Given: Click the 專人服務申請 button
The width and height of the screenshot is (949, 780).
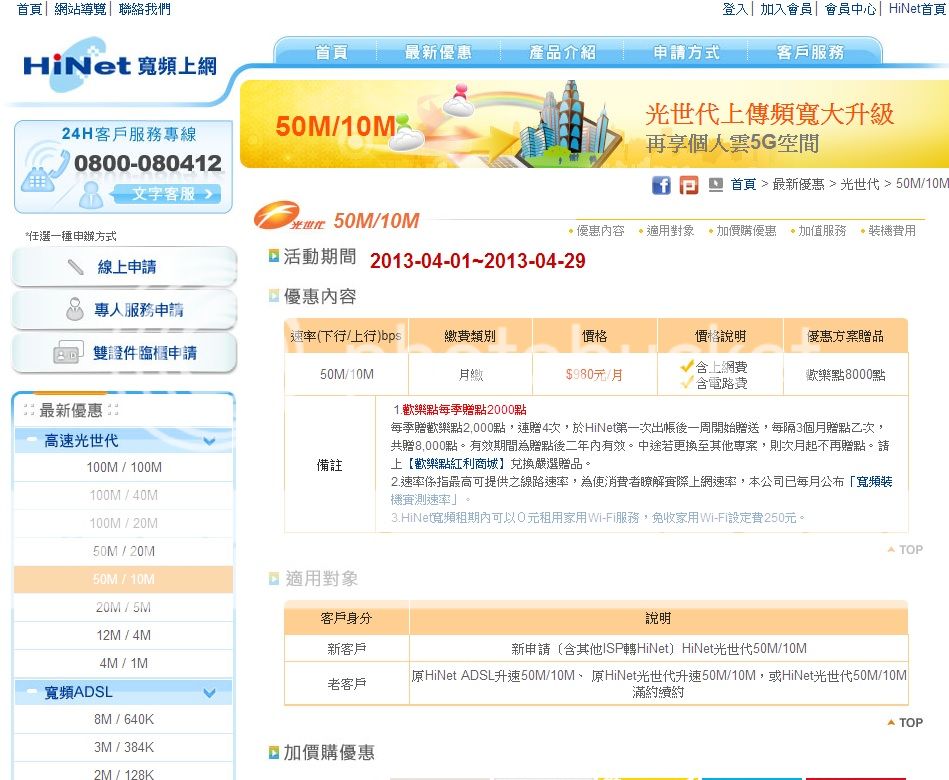Looking at the screenshot, I should [x=123, y=310].
